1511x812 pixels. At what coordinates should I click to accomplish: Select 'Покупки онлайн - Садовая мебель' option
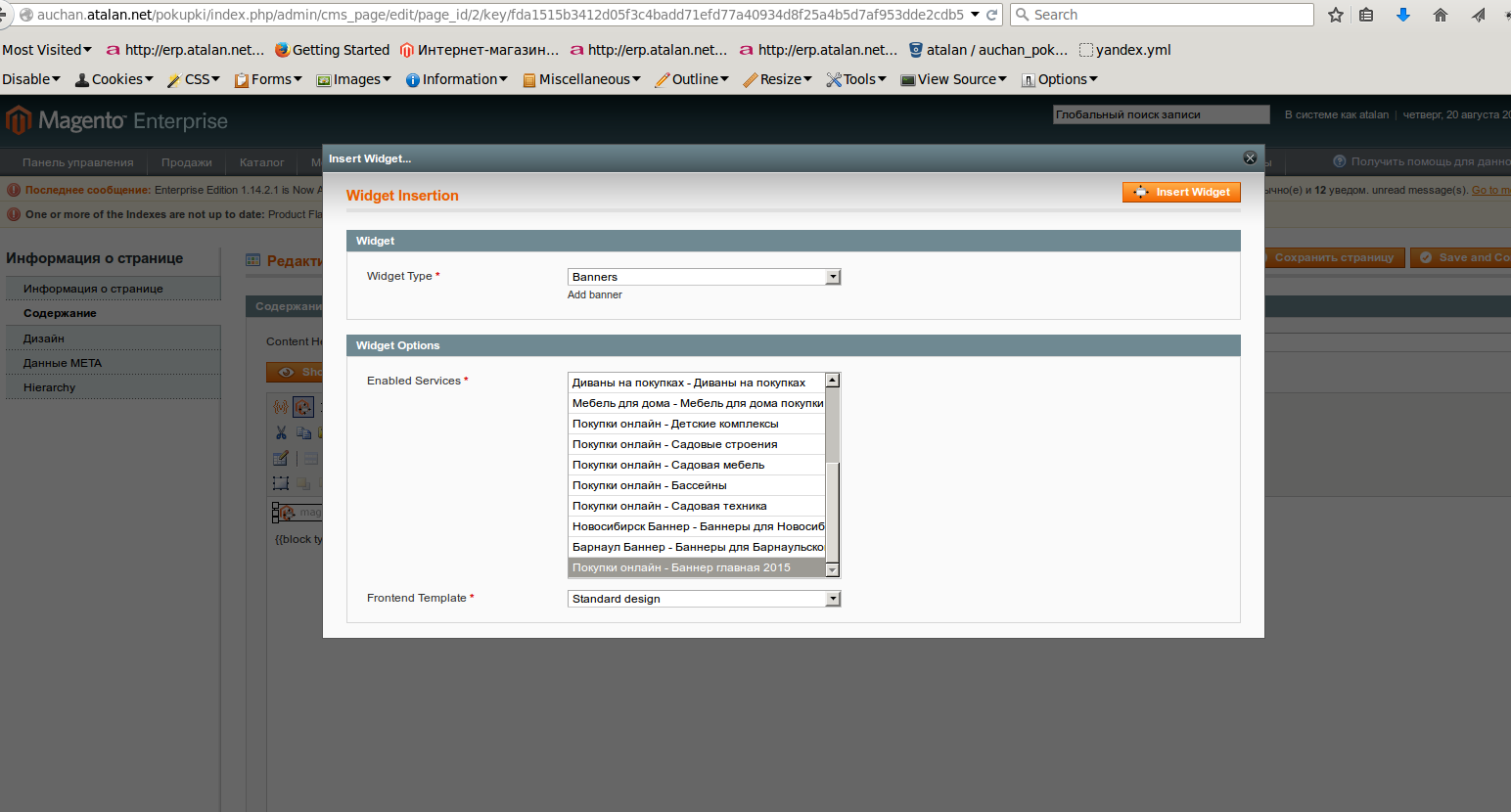click(x=697, y=465)
